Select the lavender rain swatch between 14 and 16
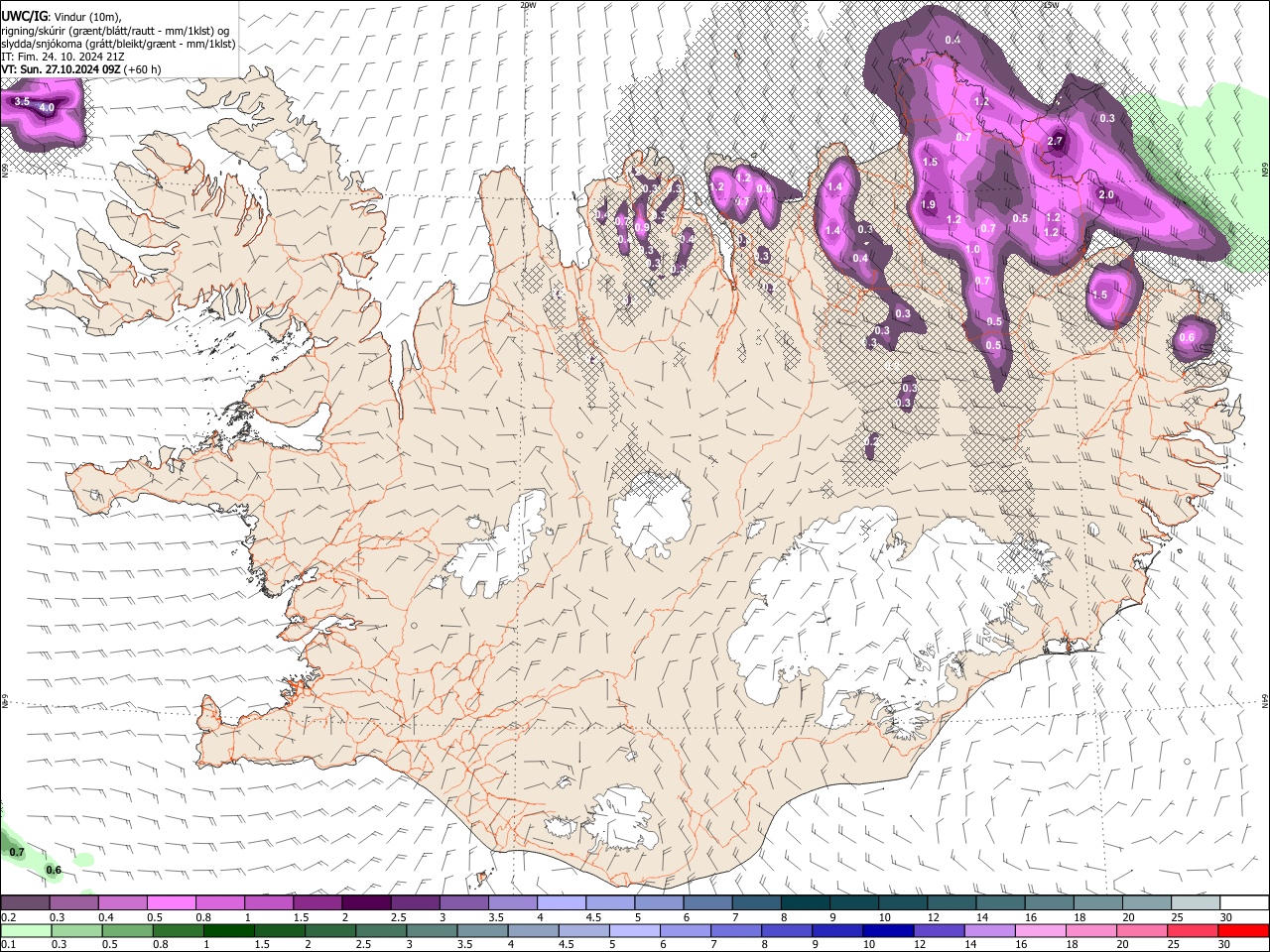 click(x=989, y=931)
